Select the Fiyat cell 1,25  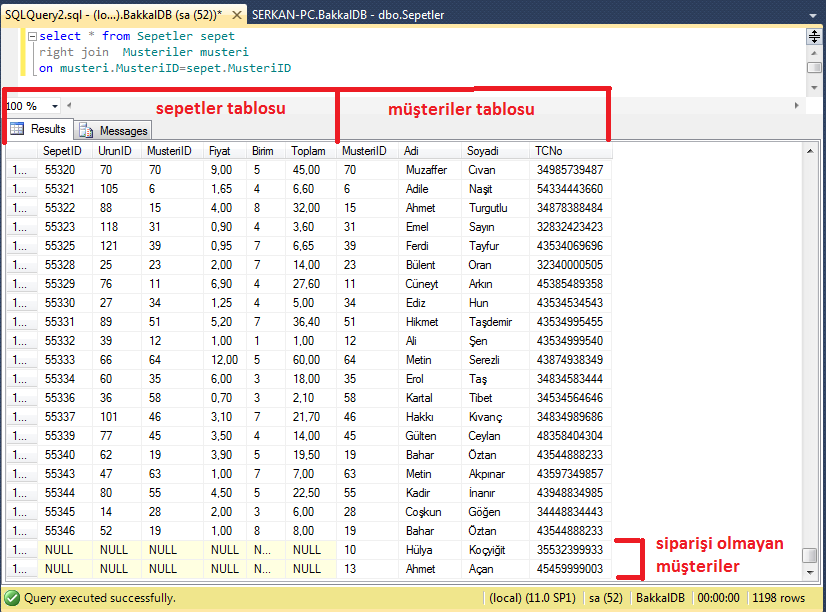pos(225,303)
